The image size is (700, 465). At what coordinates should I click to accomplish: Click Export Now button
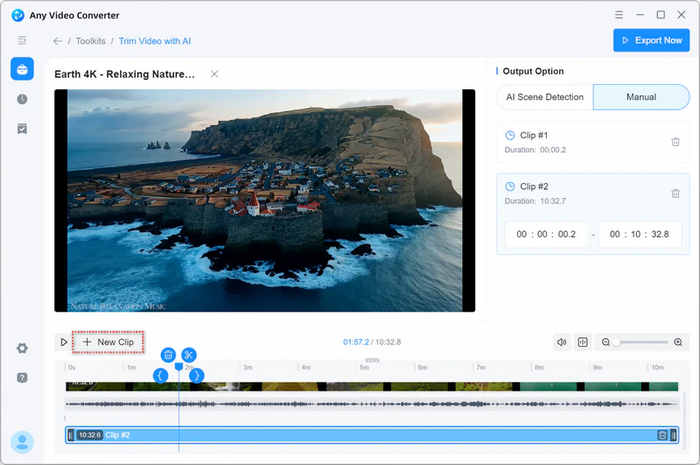(x=651, y=40)
